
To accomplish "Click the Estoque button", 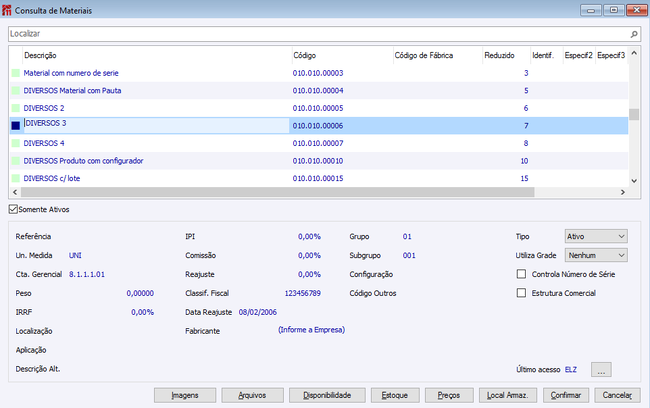I will [395, 395].
